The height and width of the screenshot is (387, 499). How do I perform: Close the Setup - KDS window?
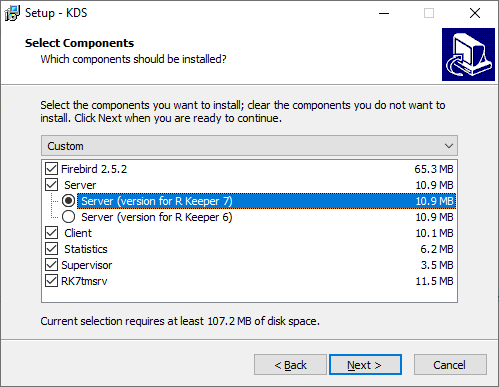point(475,13)
